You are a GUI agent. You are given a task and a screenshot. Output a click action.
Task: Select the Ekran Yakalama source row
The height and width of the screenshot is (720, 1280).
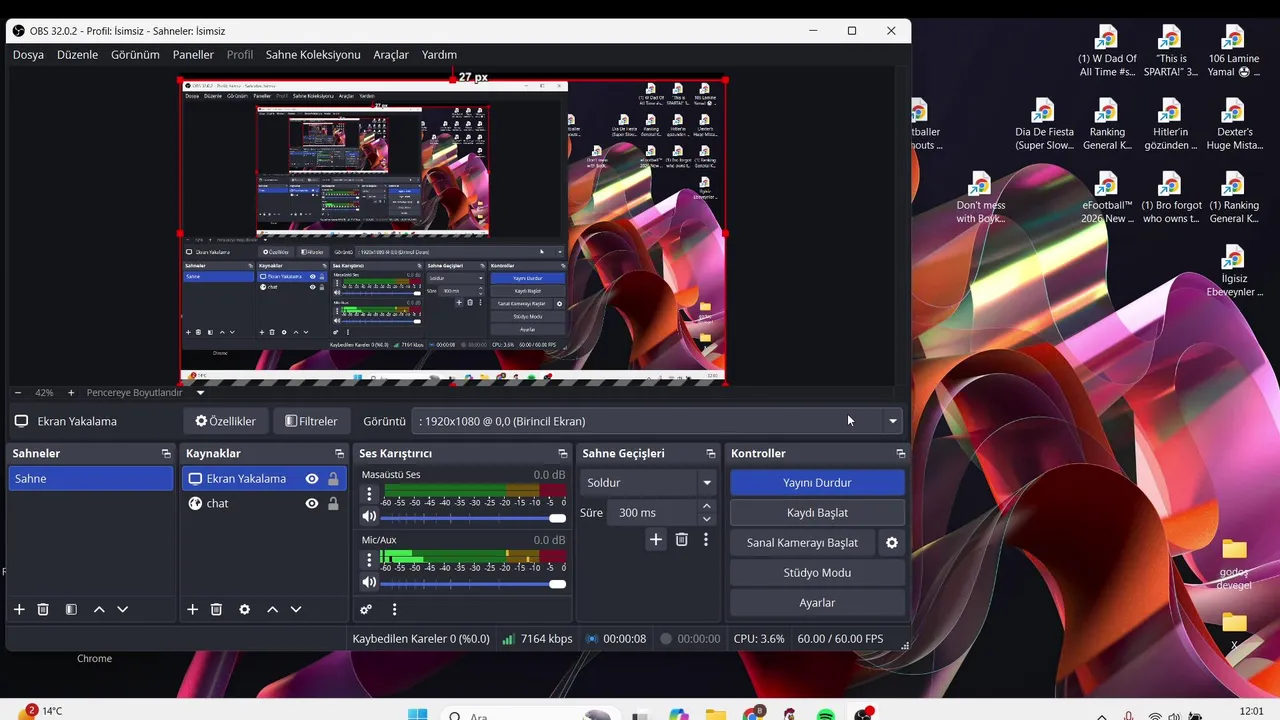[264, 479]
